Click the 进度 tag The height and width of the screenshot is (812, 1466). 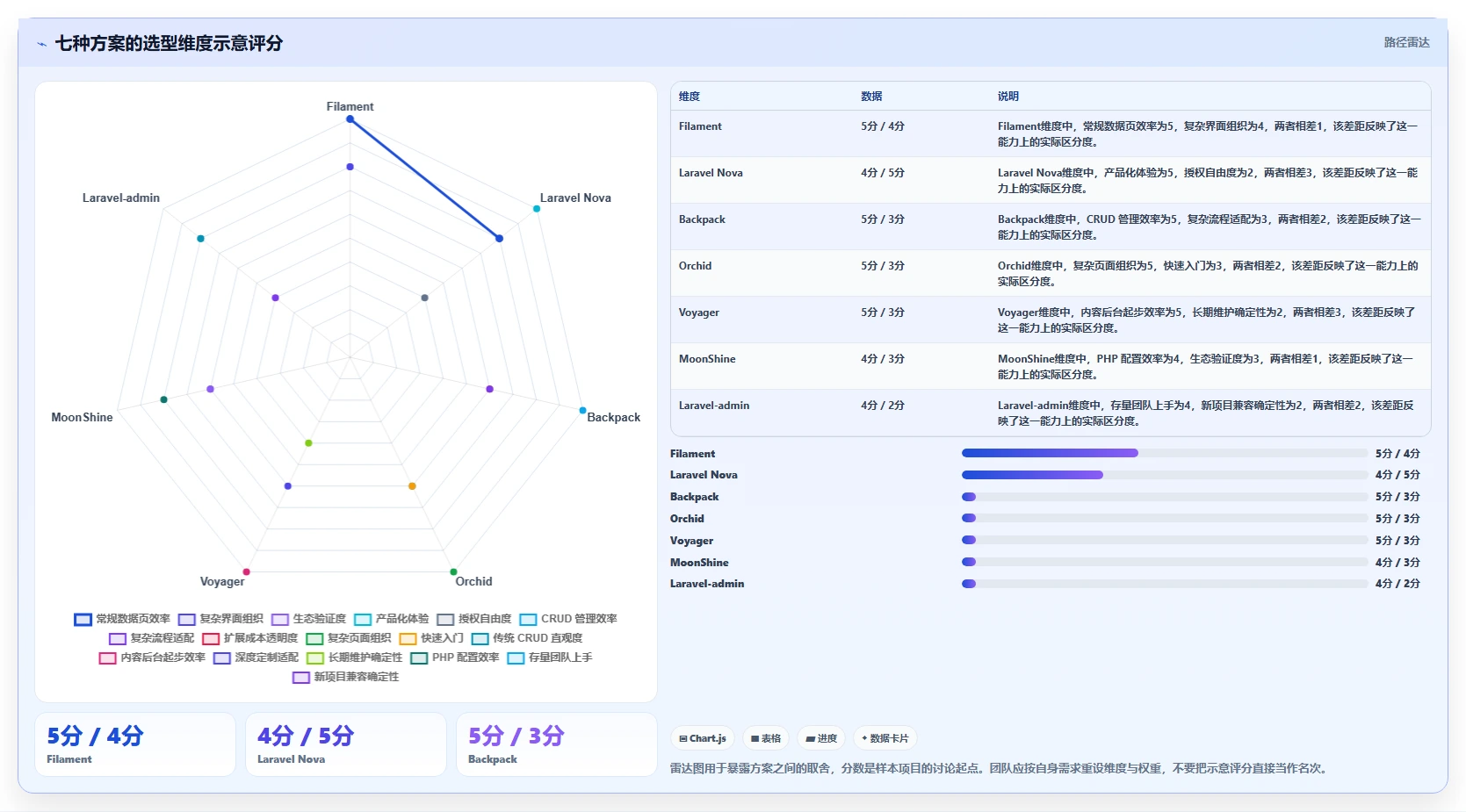[822, 739]
